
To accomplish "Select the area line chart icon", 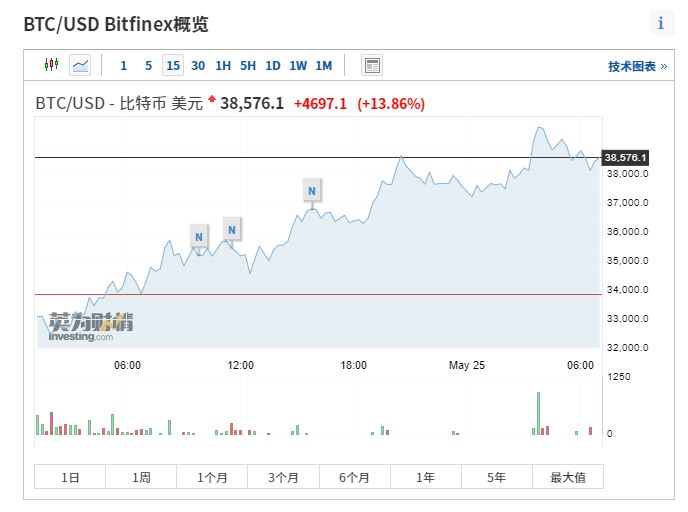I will point(80,65).
